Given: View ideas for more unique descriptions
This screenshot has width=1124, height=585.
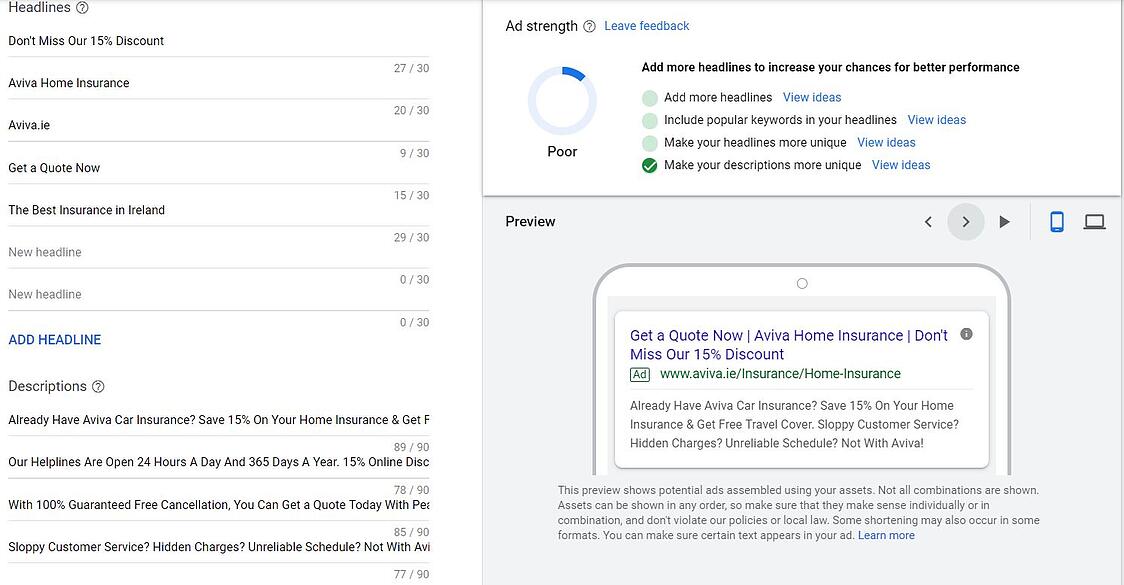Looking at the screenshot, I should point(901,166).
